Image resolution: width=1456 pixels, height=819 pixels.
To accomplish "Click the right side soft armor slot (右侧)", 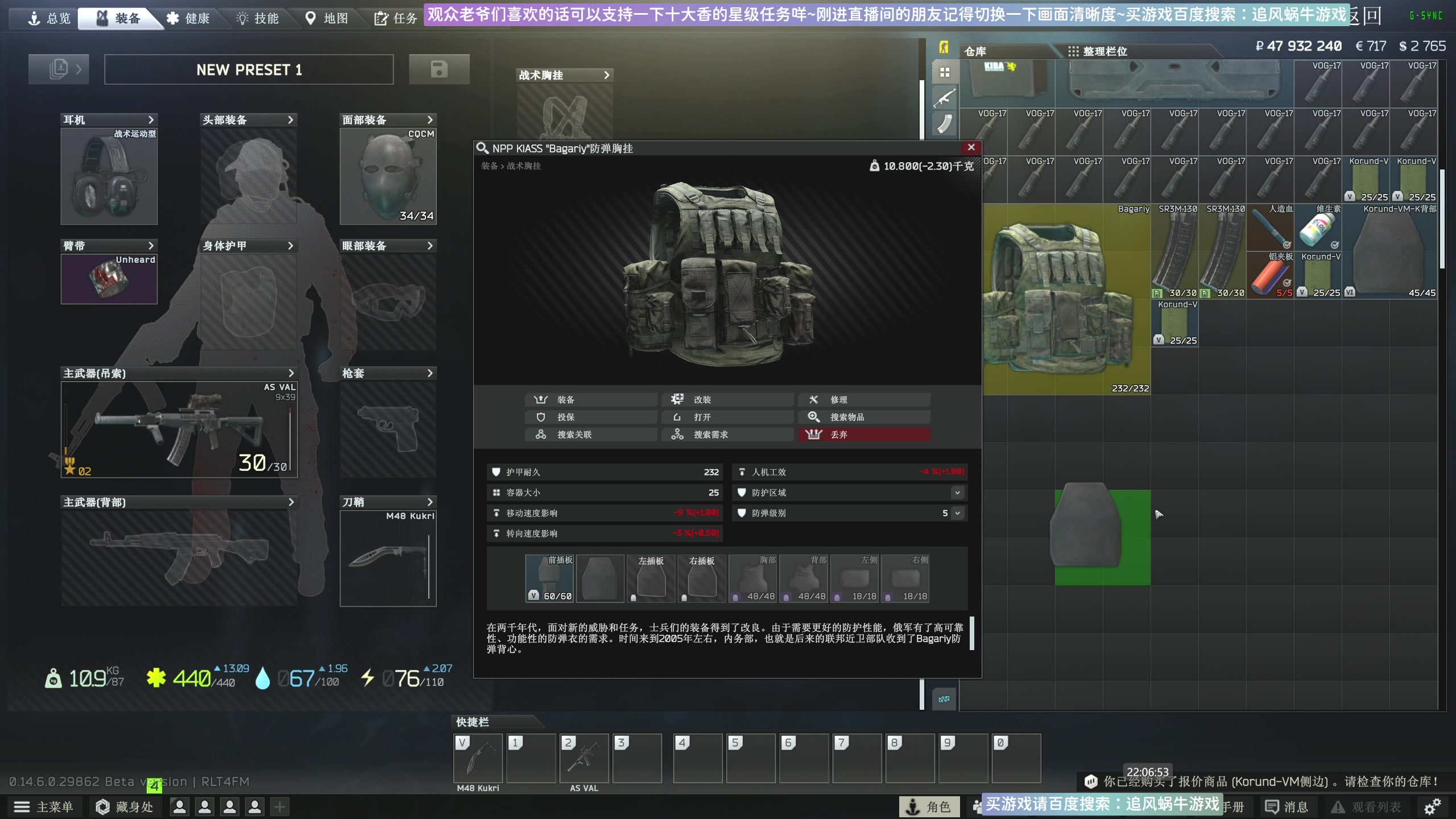I will pos(905,578).
